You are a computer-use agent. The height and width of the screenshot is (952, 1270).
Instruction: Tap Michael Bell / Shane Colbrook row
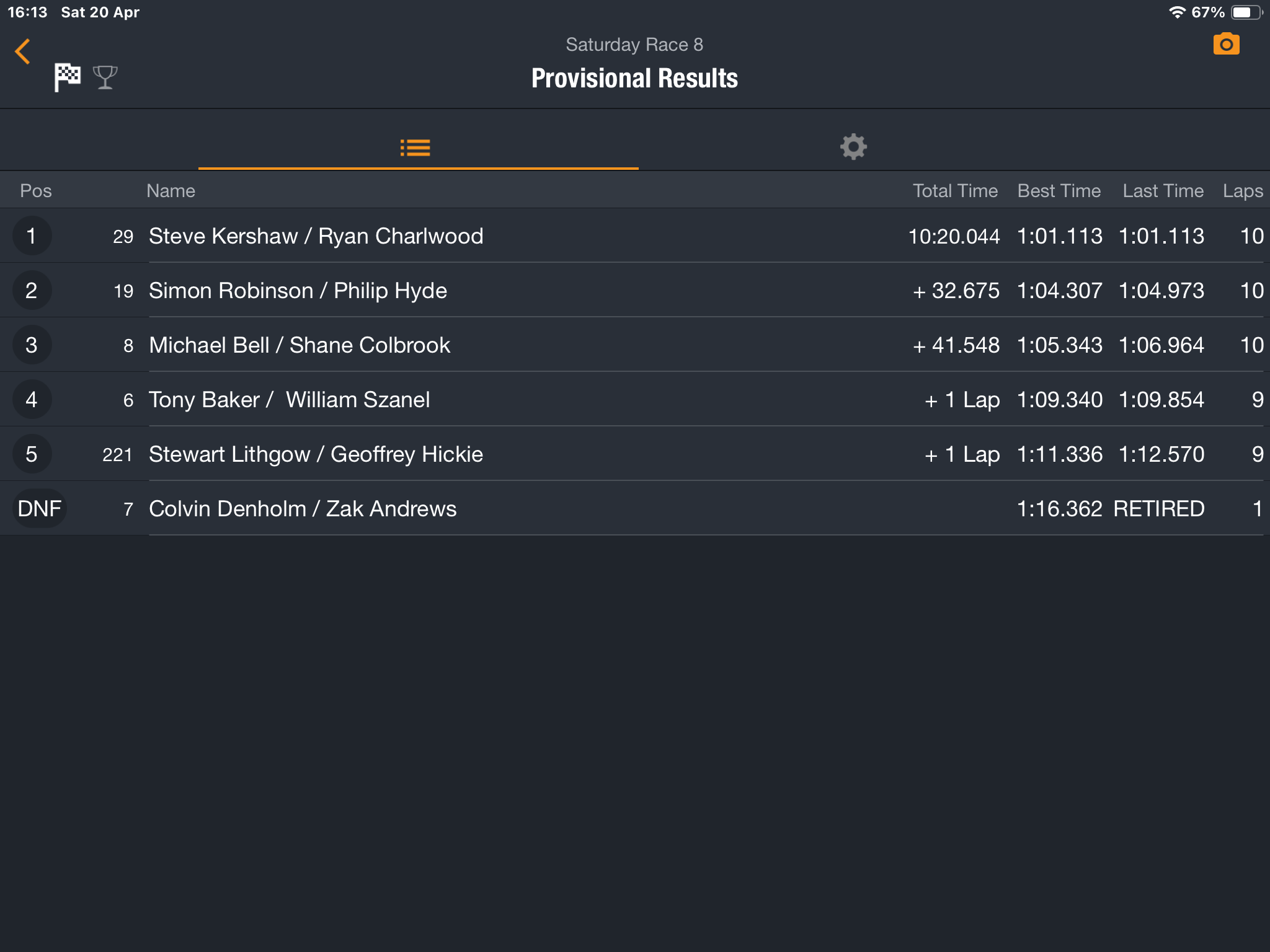click(x=300, y=345)
